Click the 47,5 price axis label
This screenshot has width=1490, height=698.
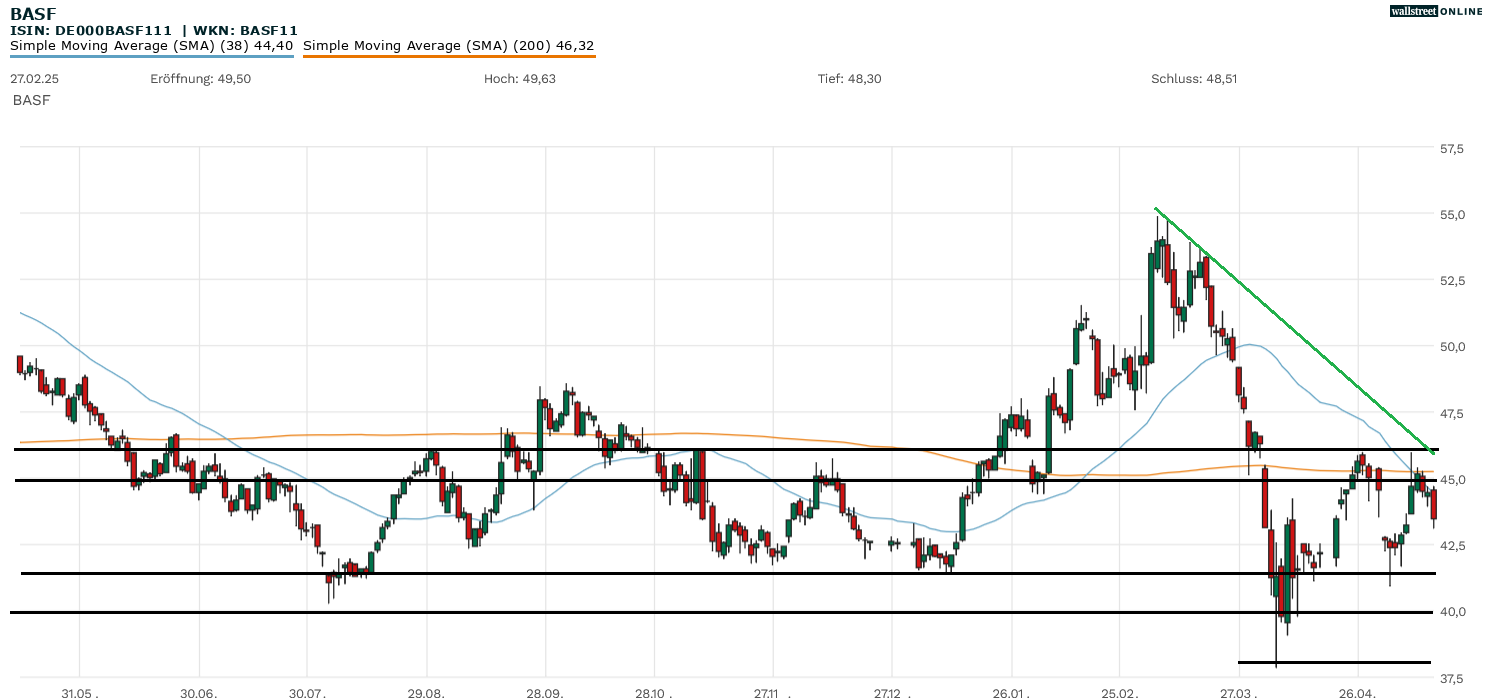coord(1451,413)
